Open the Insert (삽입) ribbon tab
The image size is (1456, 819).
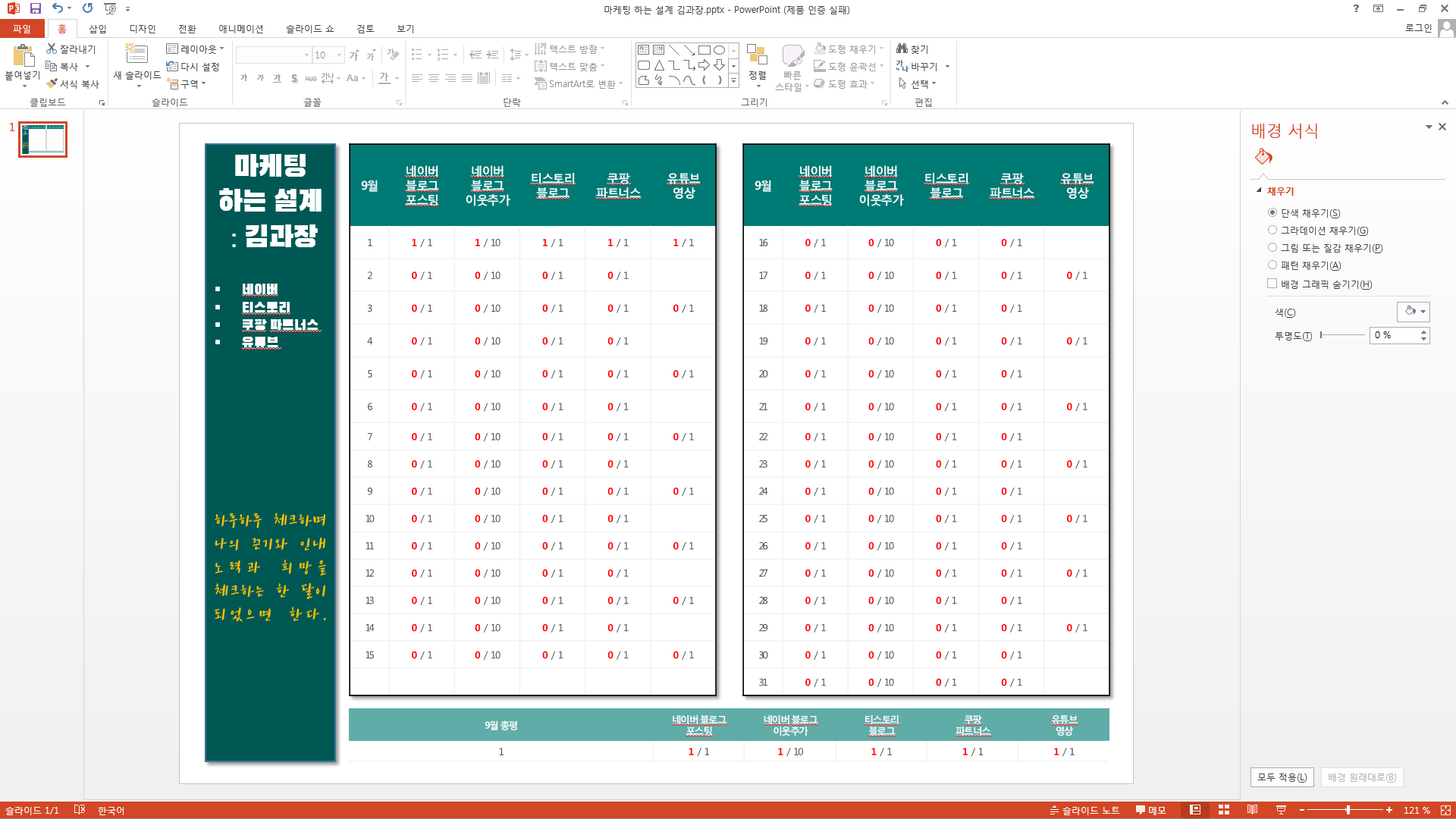coord(98,29)
